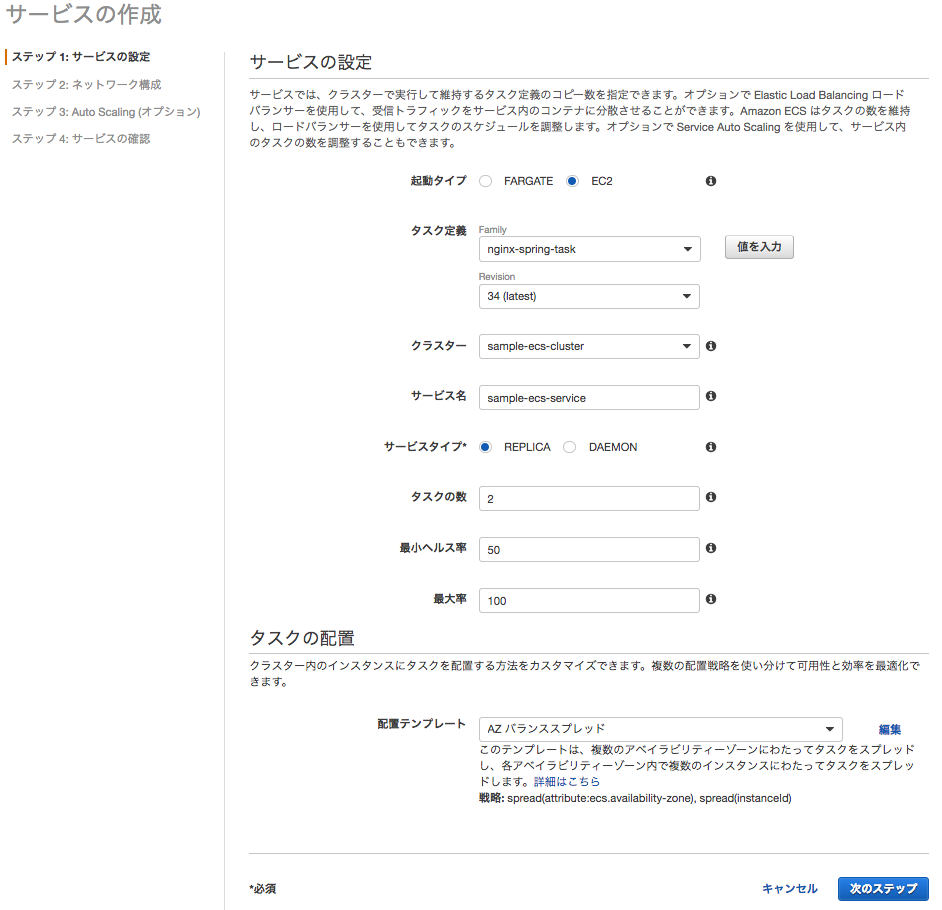Go to ステップ 3: Auto Scaling (オプション)
Screen dimensions: 942x910
[106, 112]
